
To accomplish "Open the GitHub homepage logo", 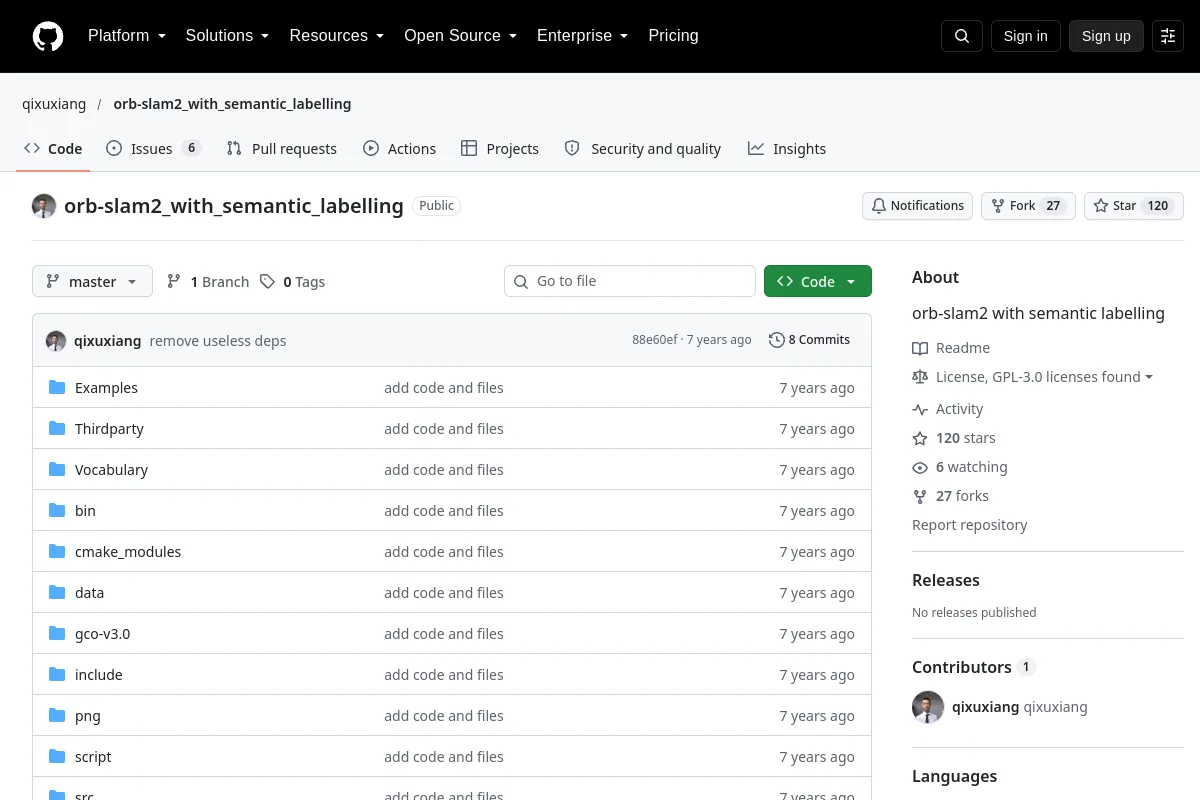I will [48, 36].
